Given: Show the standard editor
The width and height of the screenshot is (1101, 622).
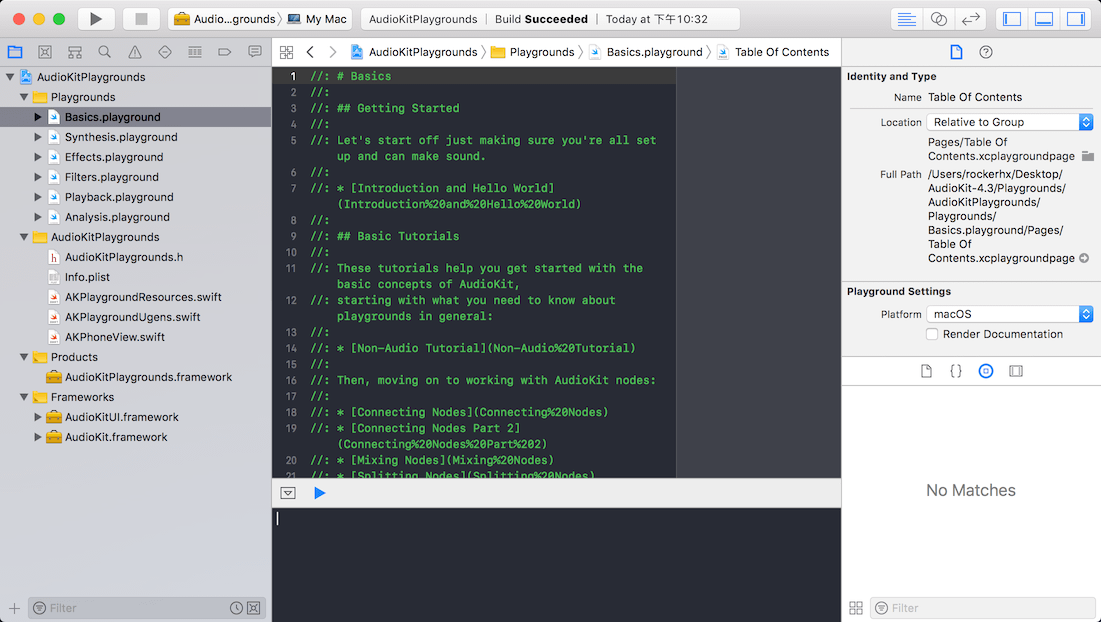Looking at the screenshot, I should (x=906, y=19).
